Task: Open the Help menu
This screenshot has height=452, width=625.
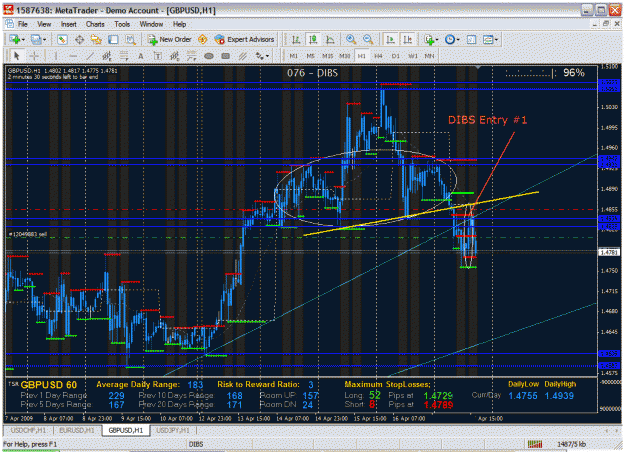Action: point(179,24)
